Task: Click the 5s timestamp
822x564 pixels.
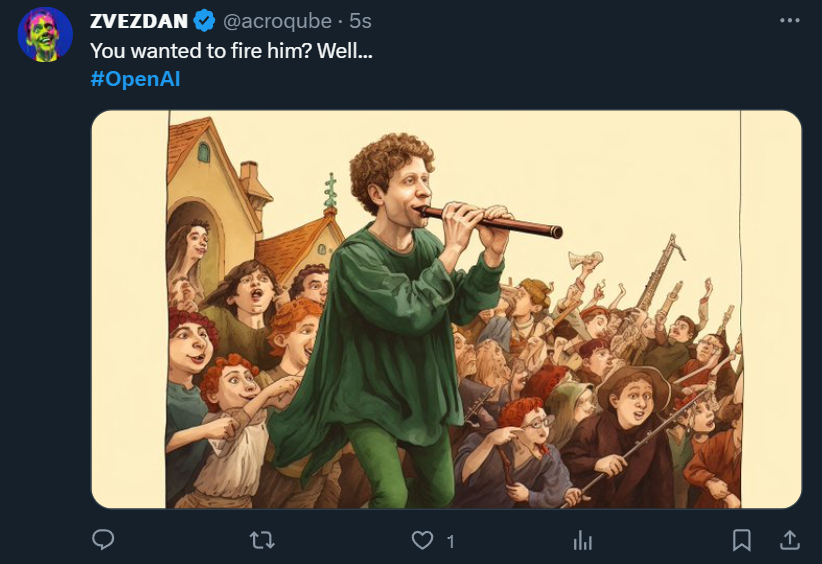Action: pos(361,21)
